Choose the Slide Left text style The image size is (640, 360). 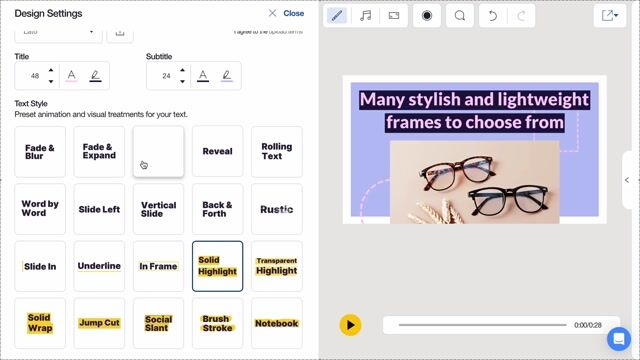[99, 209]
